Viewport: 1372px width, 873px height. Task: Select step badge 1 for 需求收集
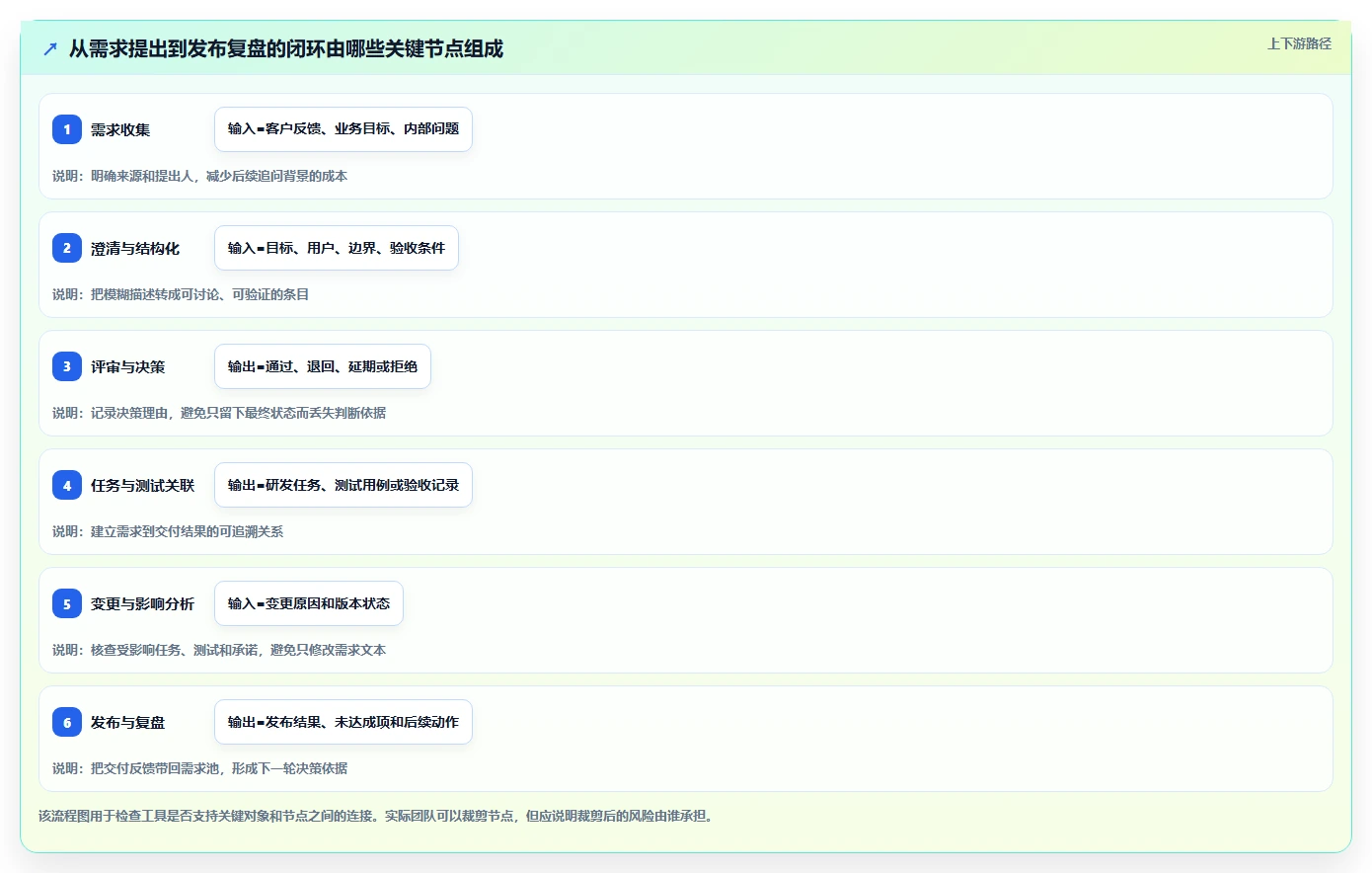pos(67,129)
